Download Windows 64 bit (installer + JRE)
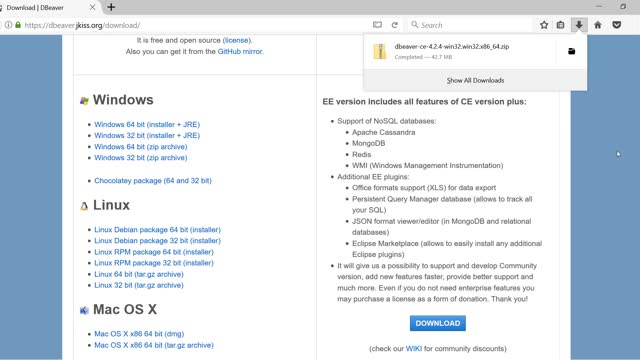Viewport: 640px width, 360px height. pyautogui.click(x=147, y=124)
